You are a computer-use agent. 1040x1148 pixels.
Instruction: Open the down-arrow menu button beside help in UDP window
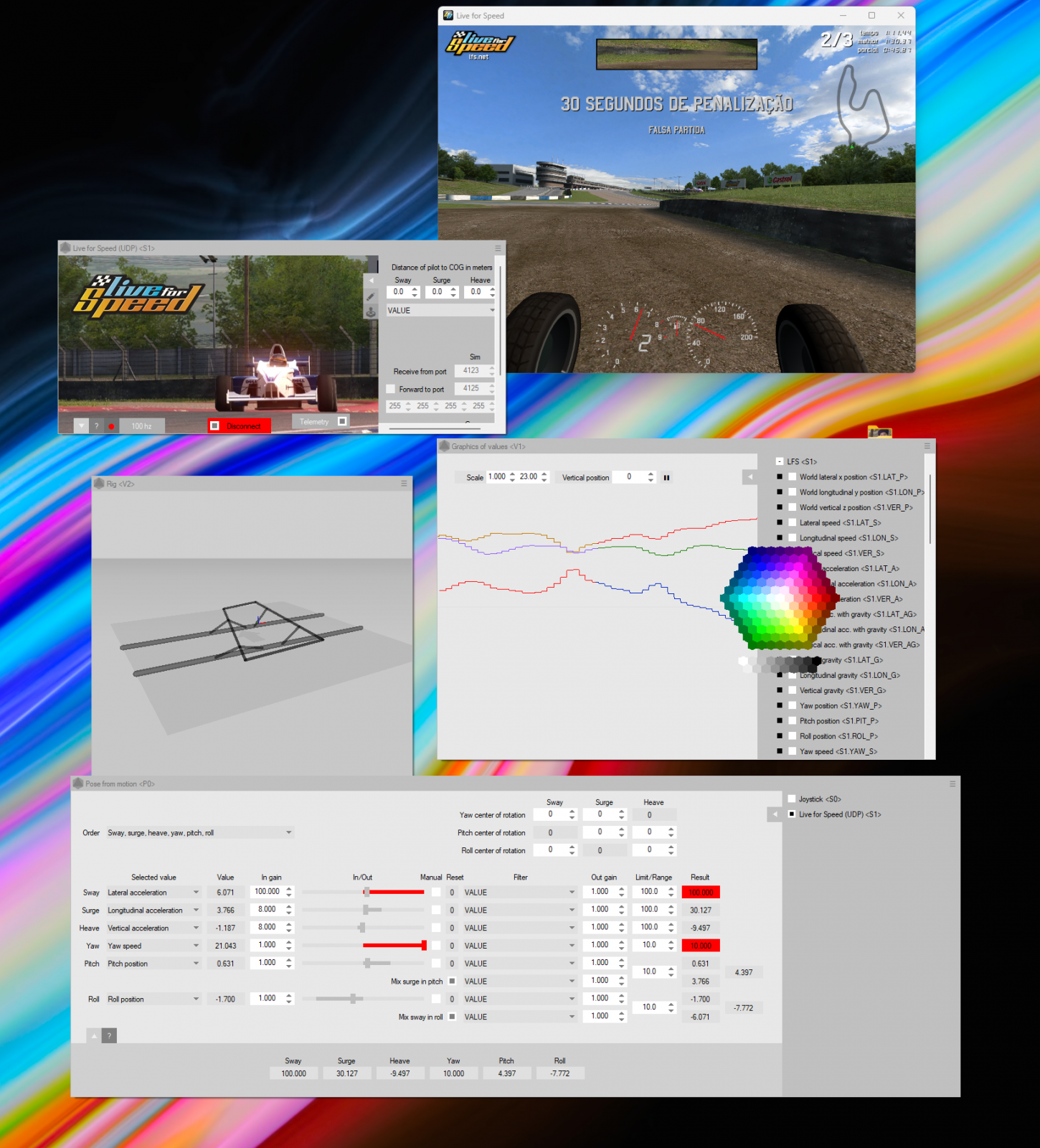click(x=81, y=426)
